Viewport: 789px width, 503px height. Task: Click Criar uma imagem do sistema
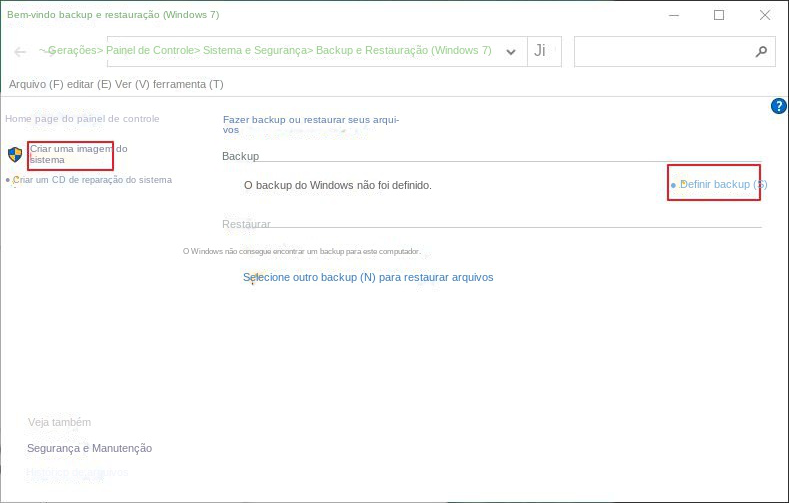78,154
